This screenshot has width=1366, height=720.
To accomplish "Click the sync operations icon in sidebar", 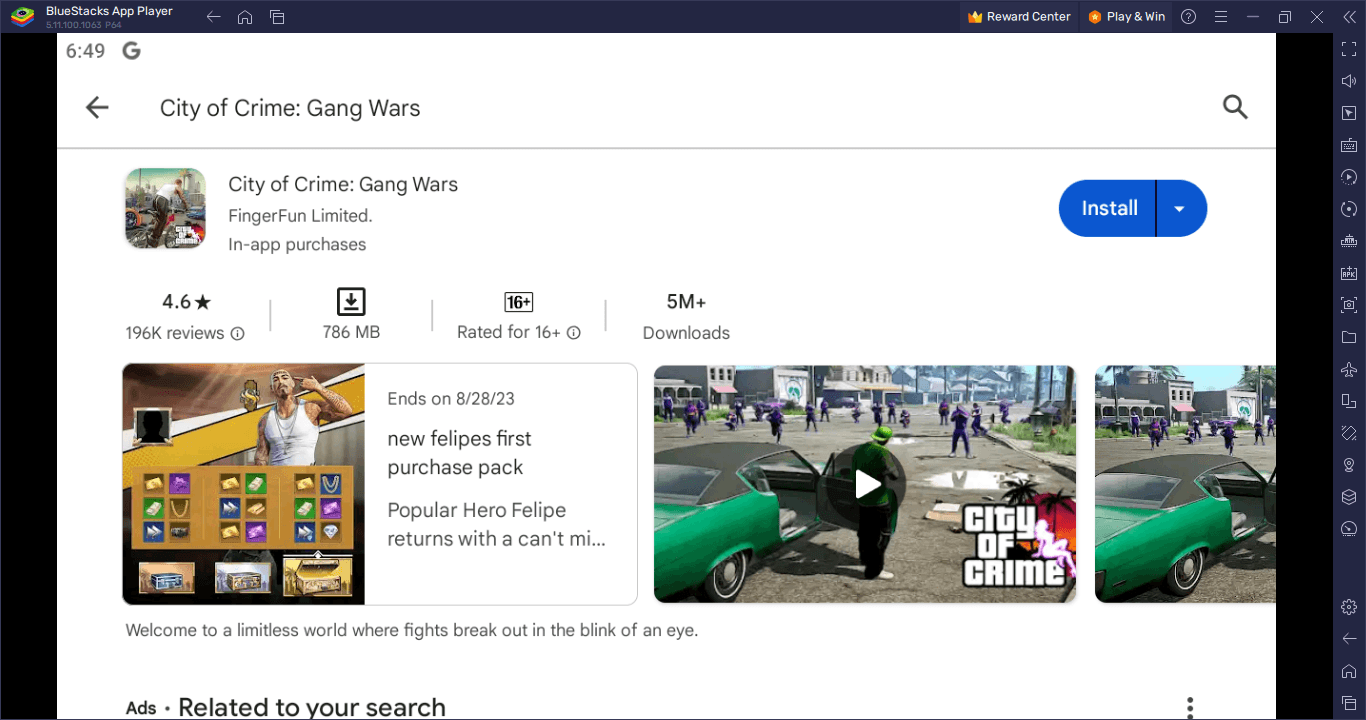I will coord(1349,177).
